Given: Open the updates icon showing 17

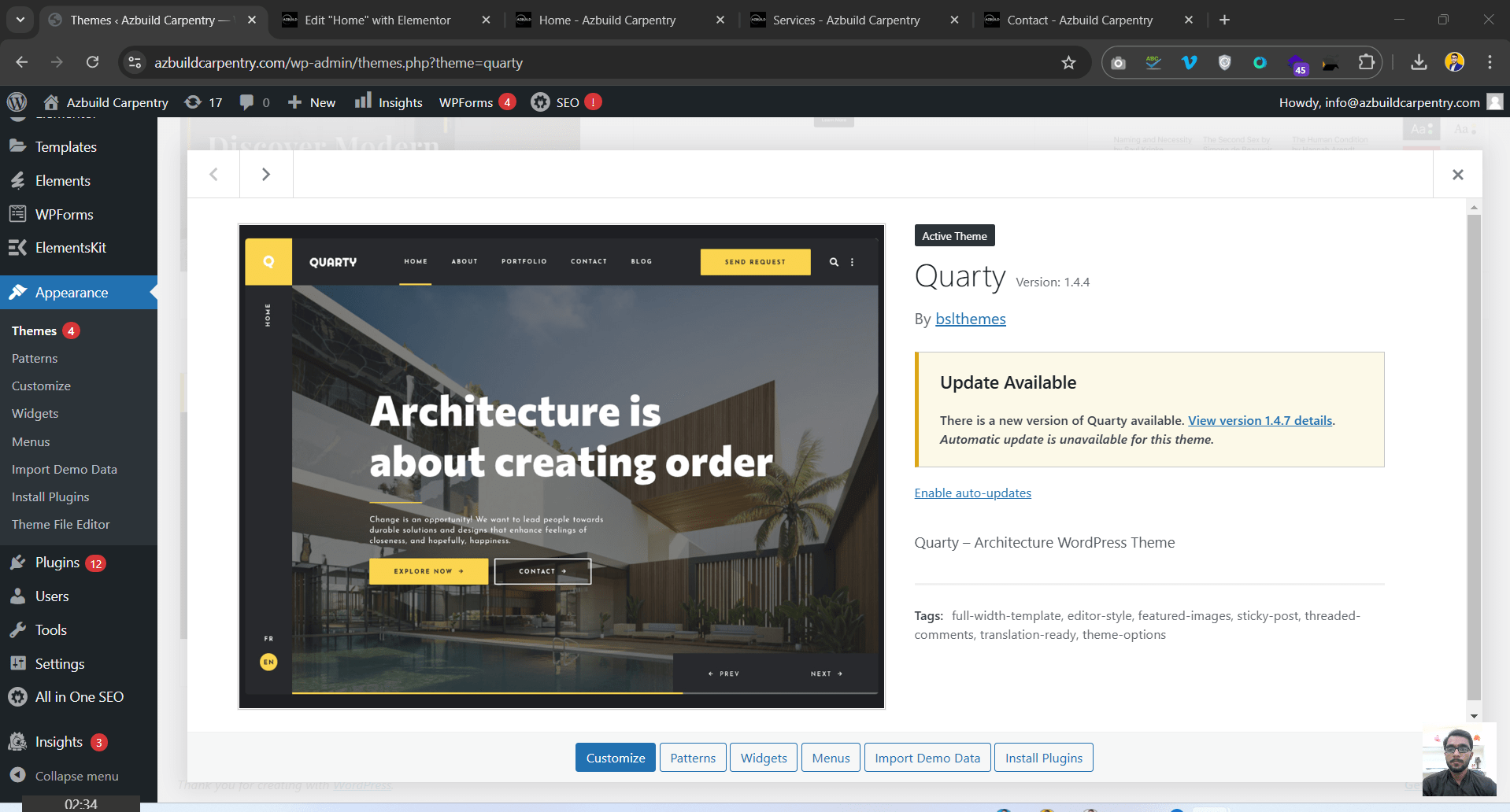Looking at the screenshot, I should pos(203,102).
